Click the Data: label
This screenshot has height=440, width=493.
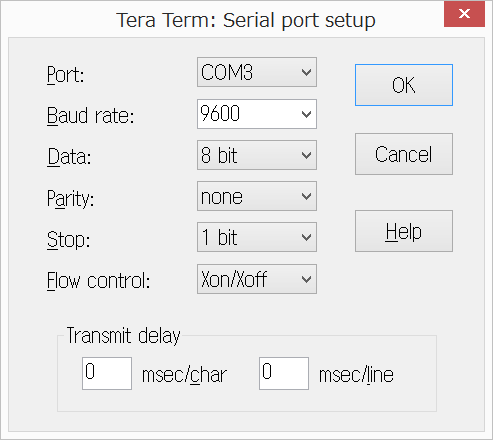tap(69, 157)
